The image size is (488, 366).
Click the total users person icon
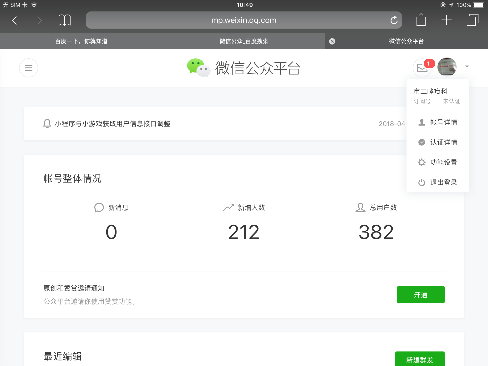pyautogui.click(x=360, y=208)
